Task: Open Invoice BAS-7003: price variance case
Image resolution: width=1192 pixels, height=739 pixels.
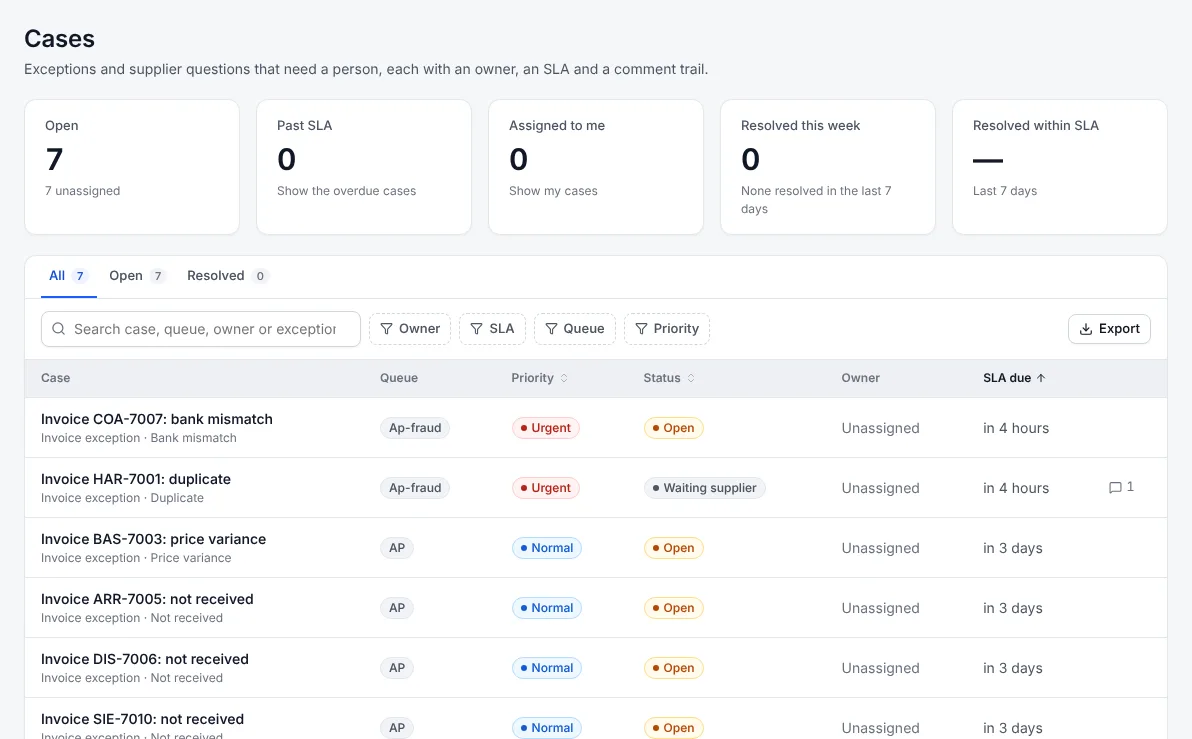Action: (x=154, y=540)
